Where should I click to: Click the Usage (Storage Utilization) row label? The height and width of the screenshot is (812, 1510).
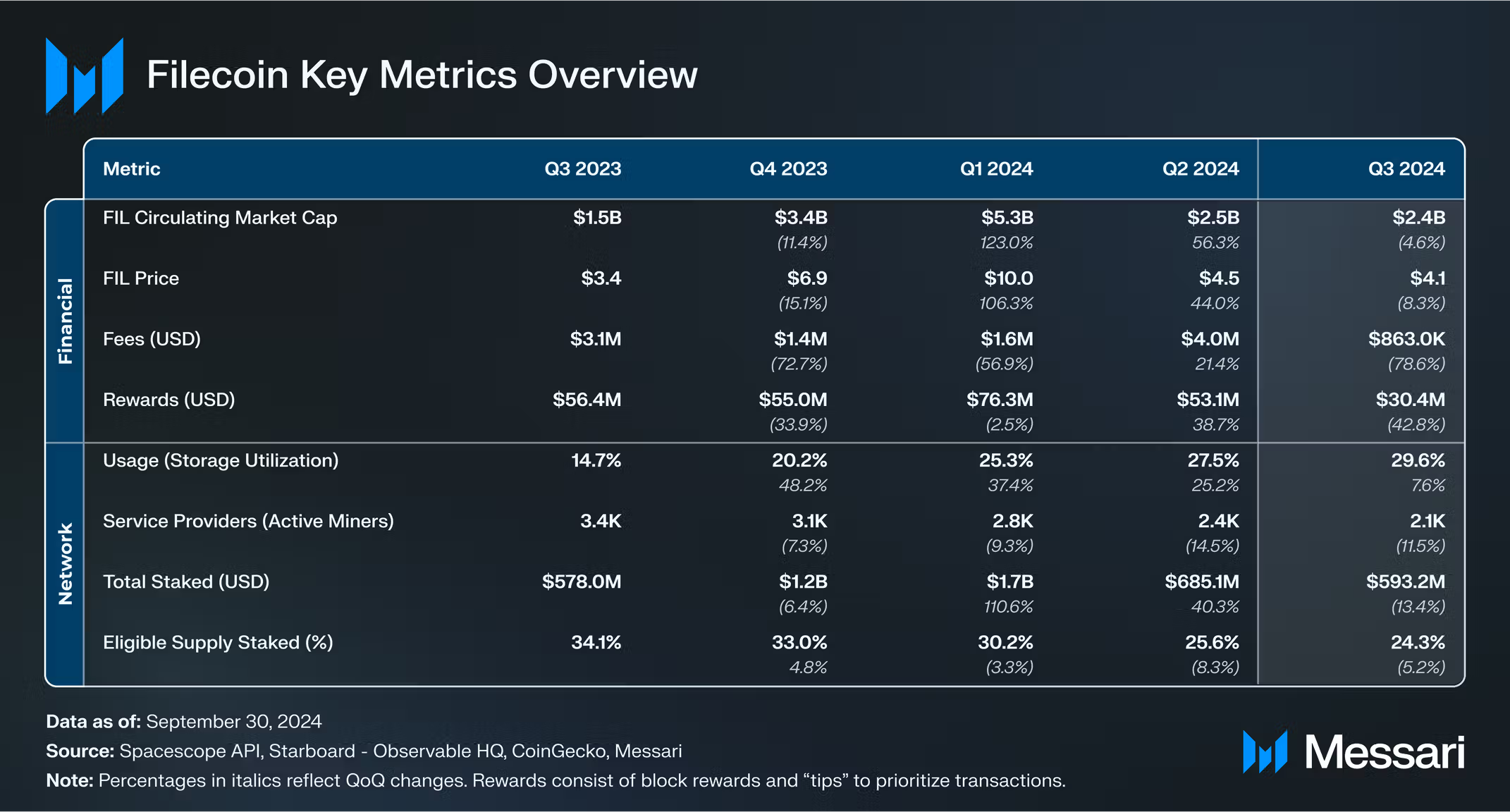click(x=221, y=460)
